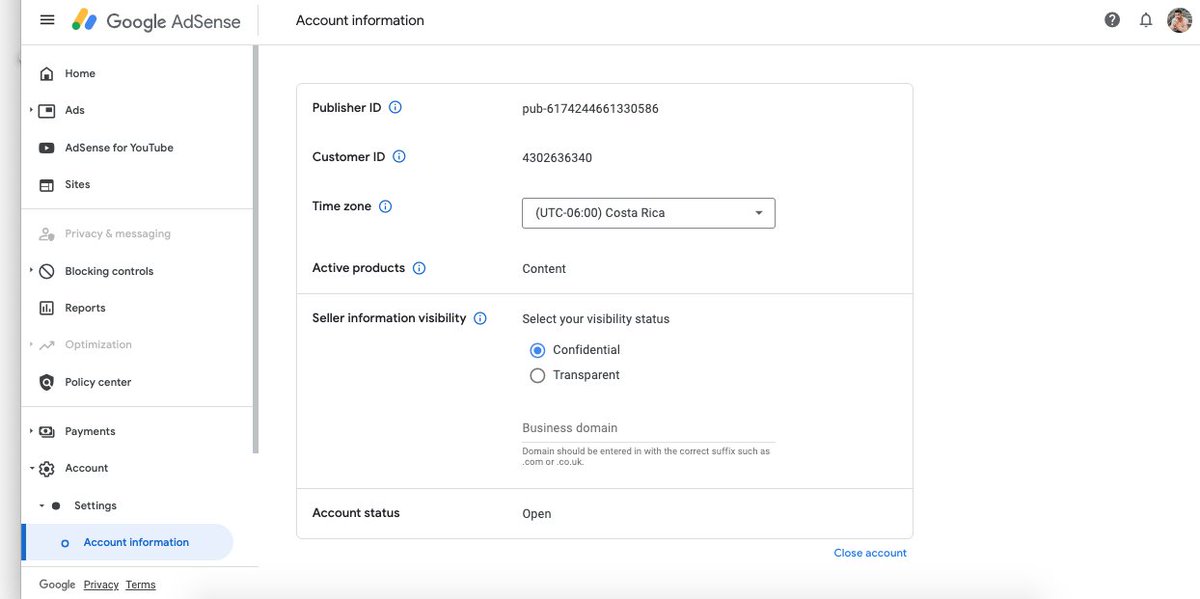Screen dimensions: 1200x599
Task: Click the Reports chart icon
Action: pos(47,308)
